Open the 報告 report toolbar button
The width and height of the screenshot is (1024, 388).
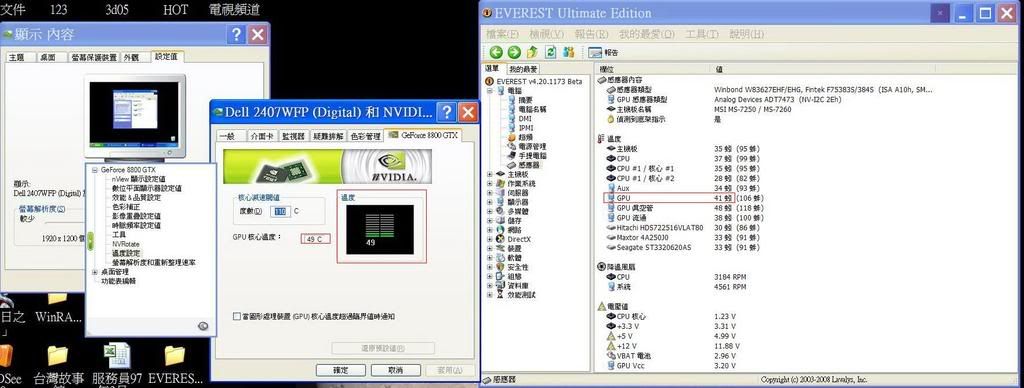(x=603, y=53)
